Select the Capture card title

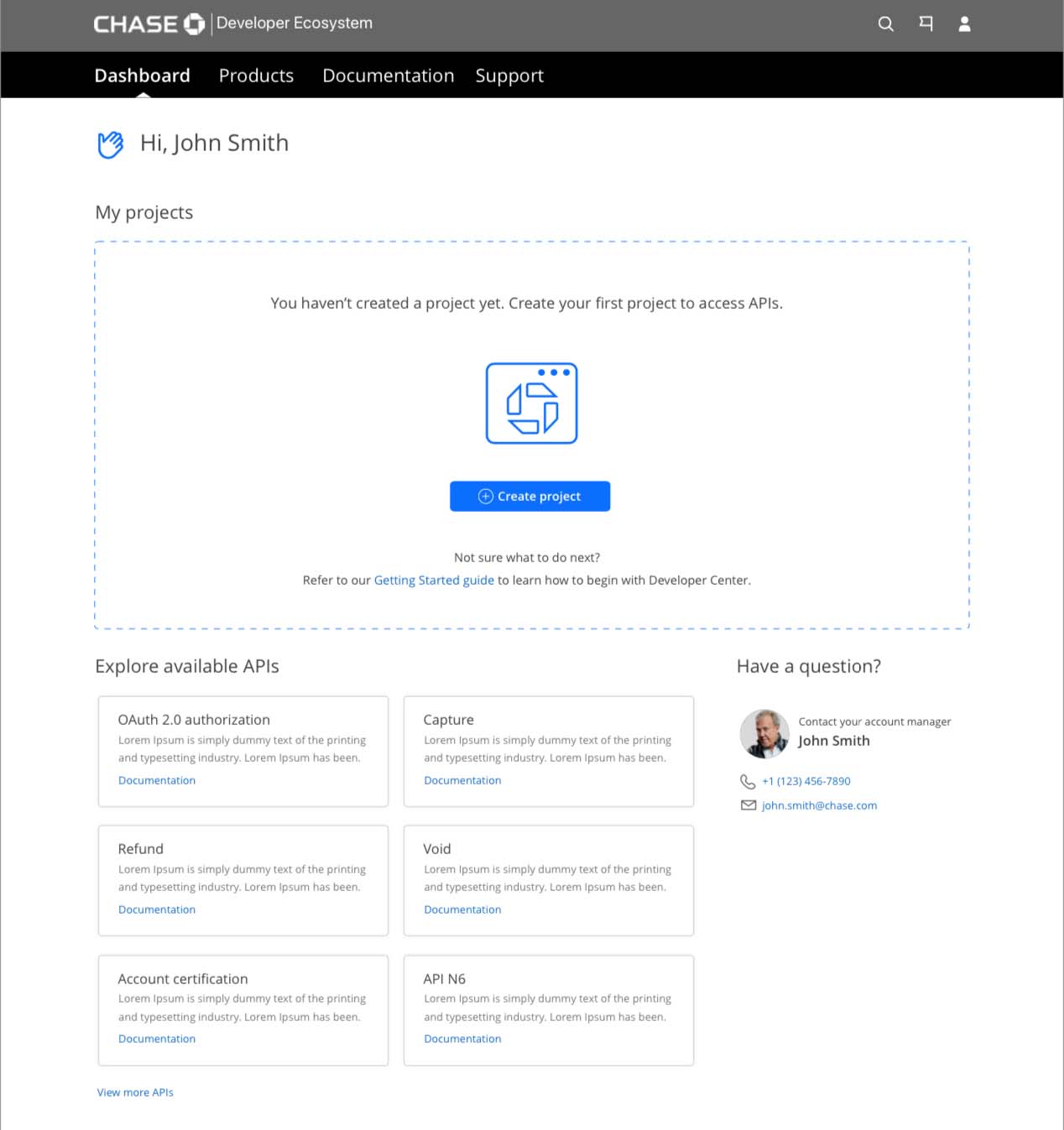(449, 720)
